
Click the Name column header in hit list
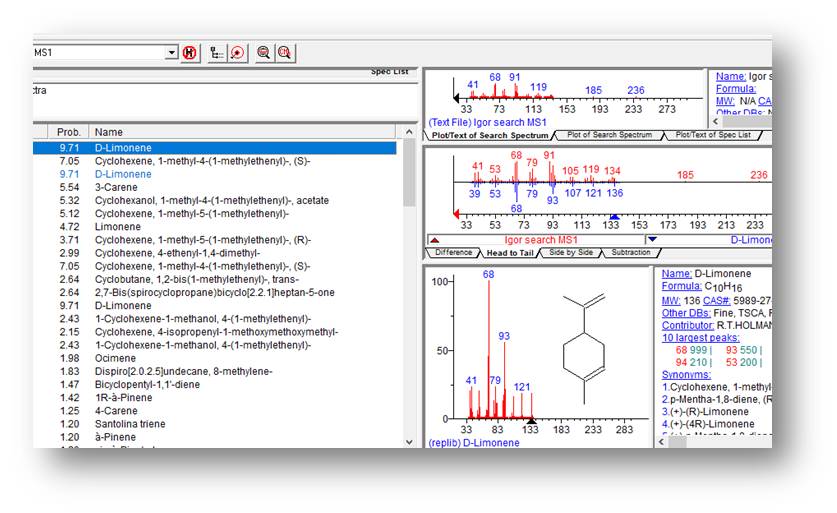point(242,132)
